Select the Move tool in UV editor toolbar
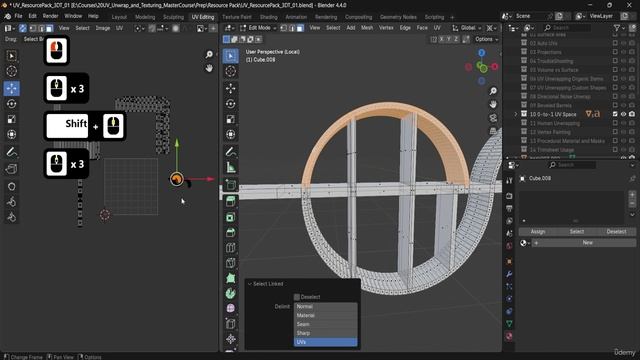Image resolution: width=640 pixels, height=360 pixels. (11, 88)
